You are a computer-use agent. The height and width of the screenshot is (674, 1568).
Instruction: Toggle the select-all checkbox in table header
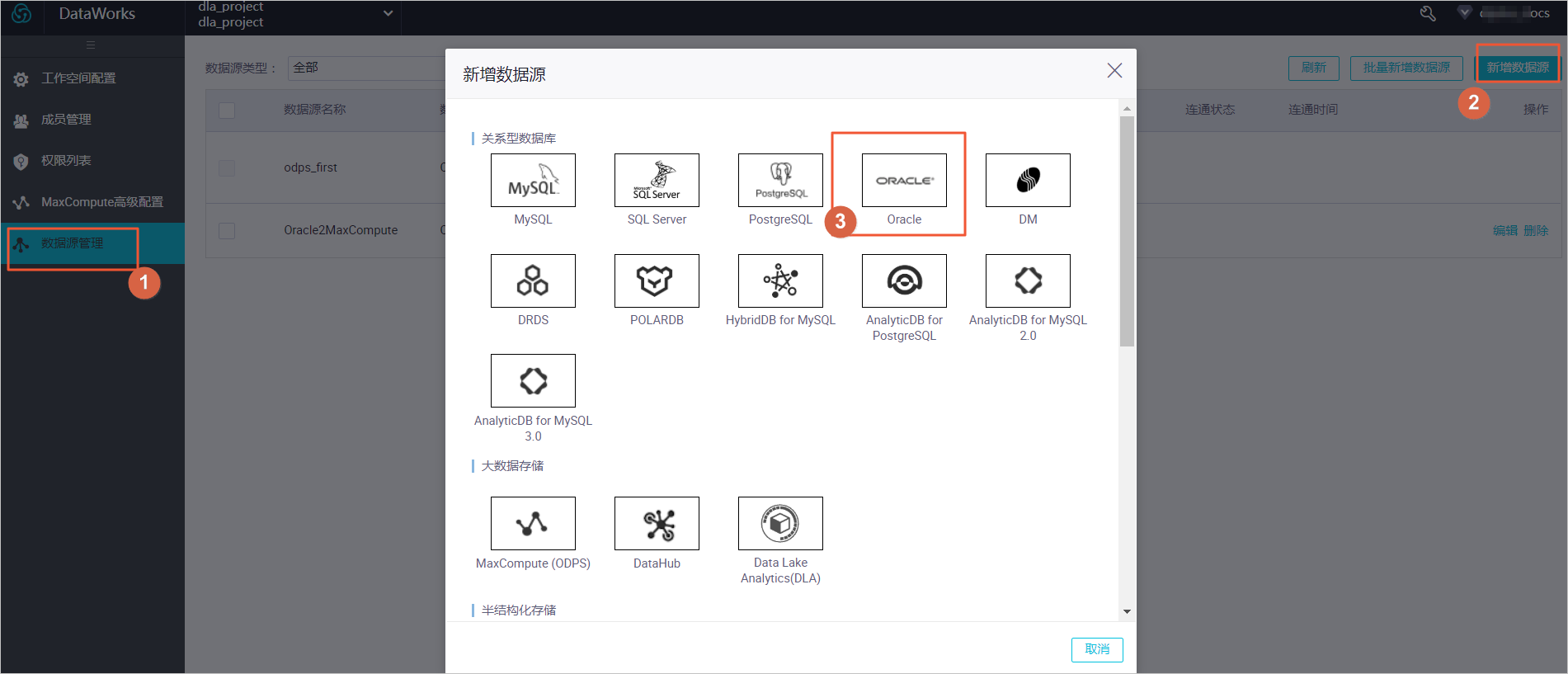(227, 110)
